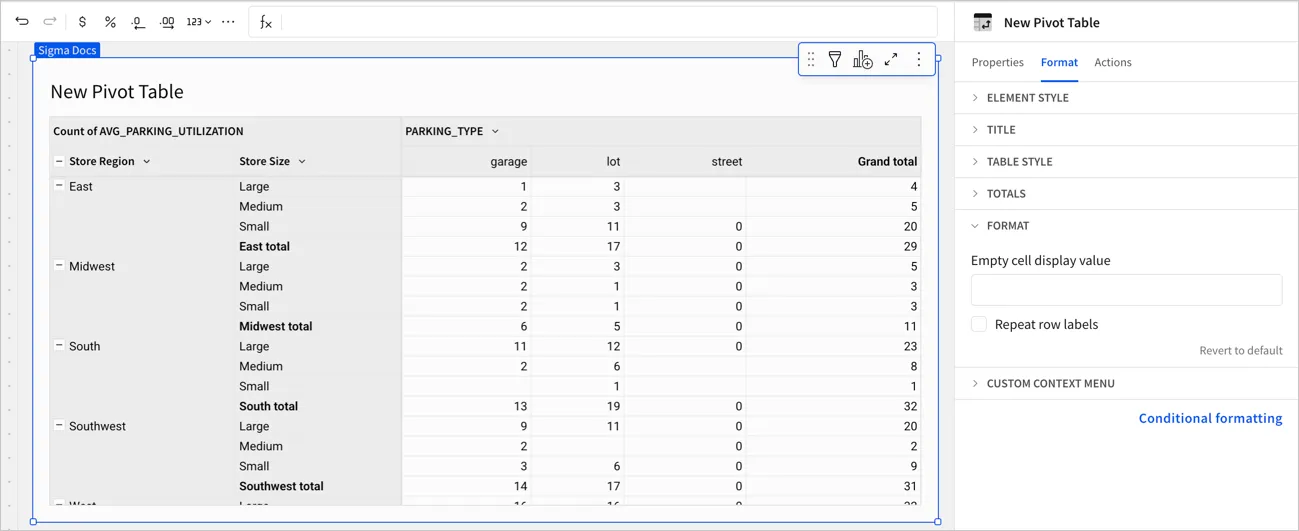Expand the TABLE STYLE section
This screenshot has width=1299, height=531.
(x=1127, y=162)
